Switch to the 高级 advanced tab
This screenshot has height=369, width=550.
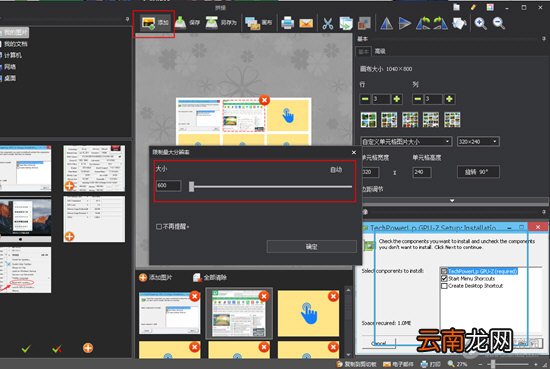pos(380,52)
